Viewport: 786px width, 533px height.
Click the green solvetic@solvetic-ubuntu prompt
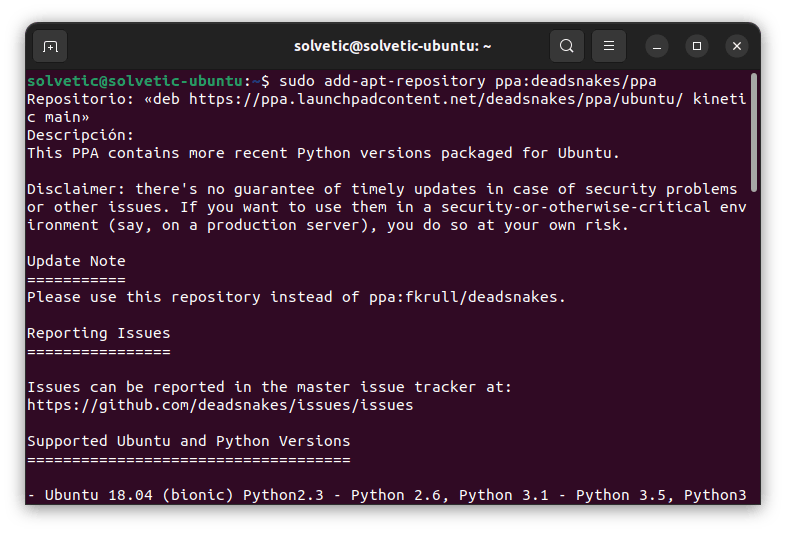(135, 81)
